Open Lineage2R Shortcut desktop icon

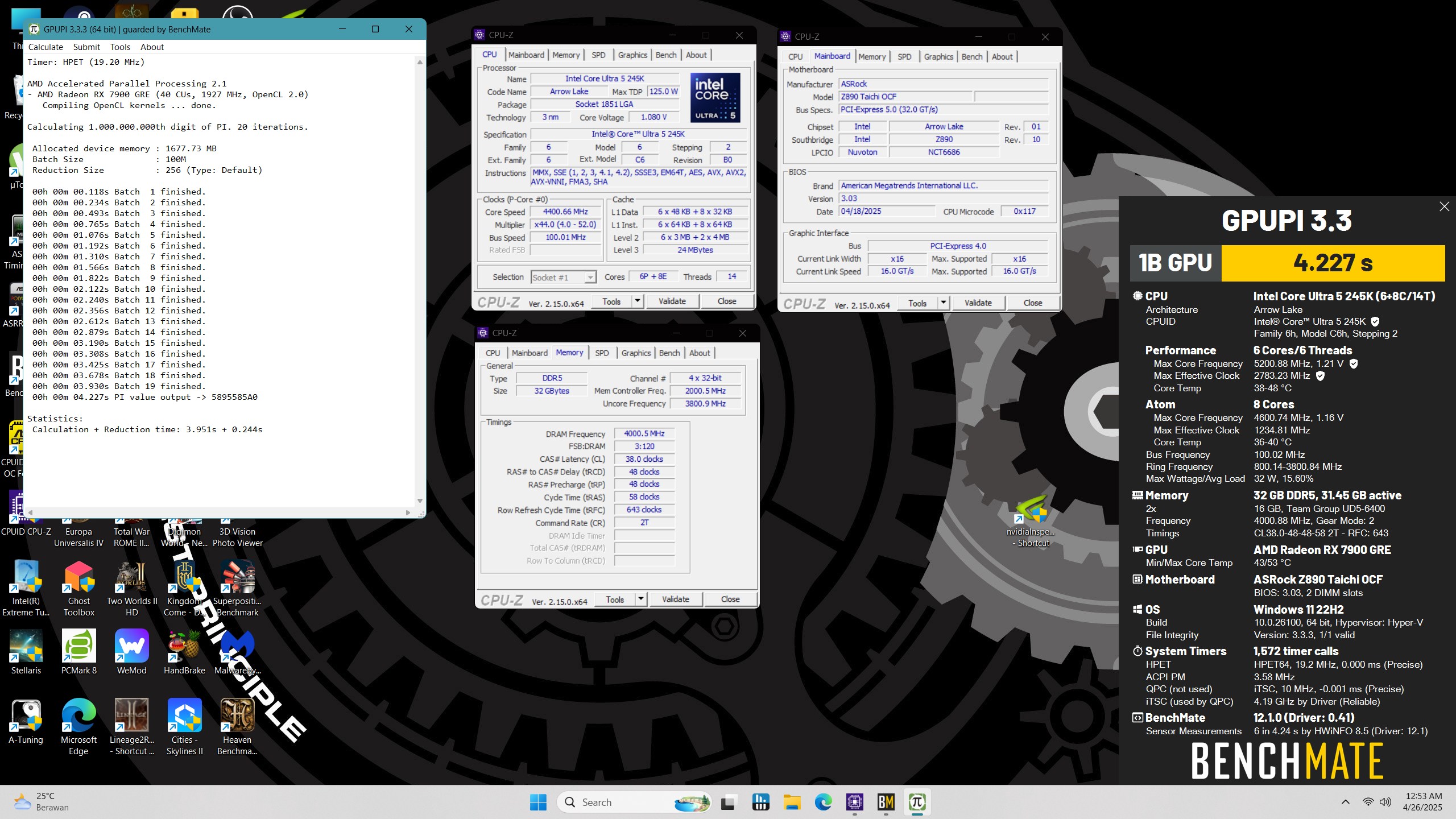click(x=132, y=726)
